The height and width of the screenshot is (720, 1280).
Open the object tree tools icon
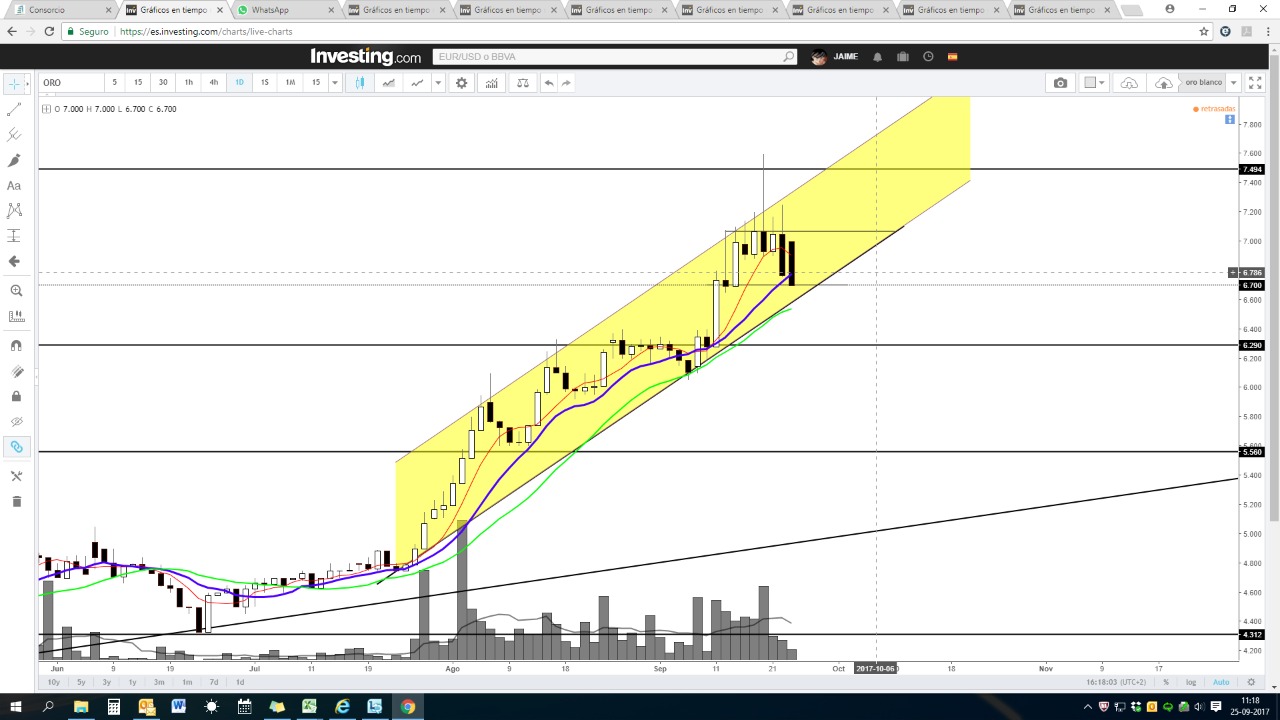tap(15, 476)
